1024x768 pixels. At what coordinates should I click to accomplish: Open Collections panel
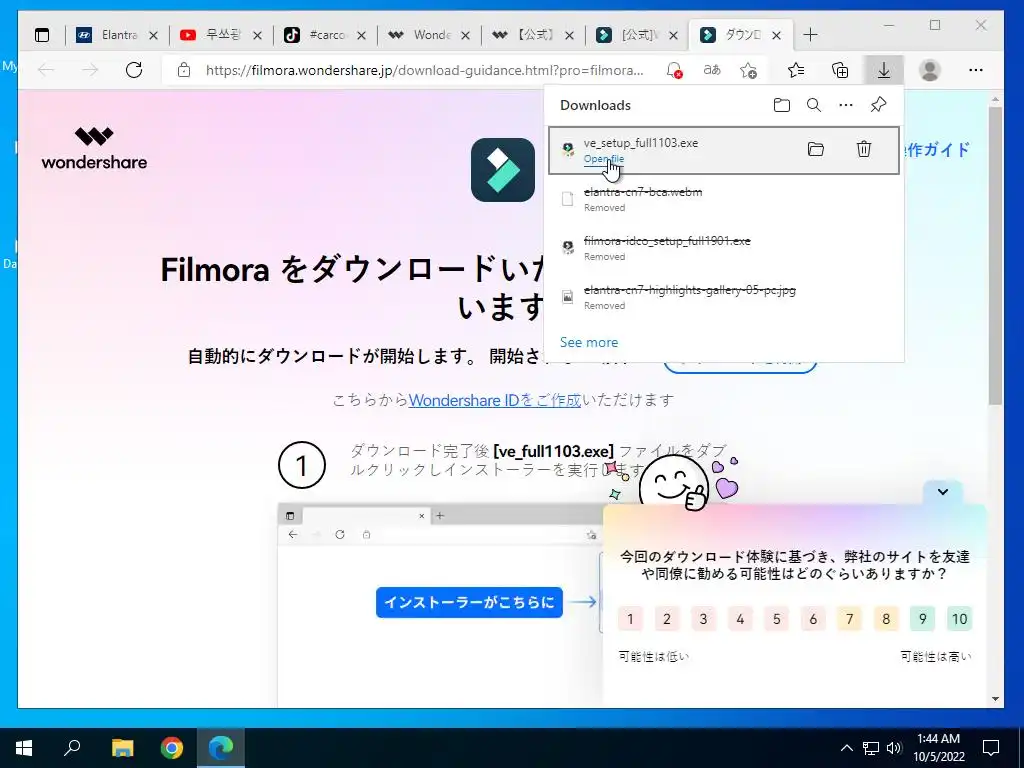click(840, 70)
